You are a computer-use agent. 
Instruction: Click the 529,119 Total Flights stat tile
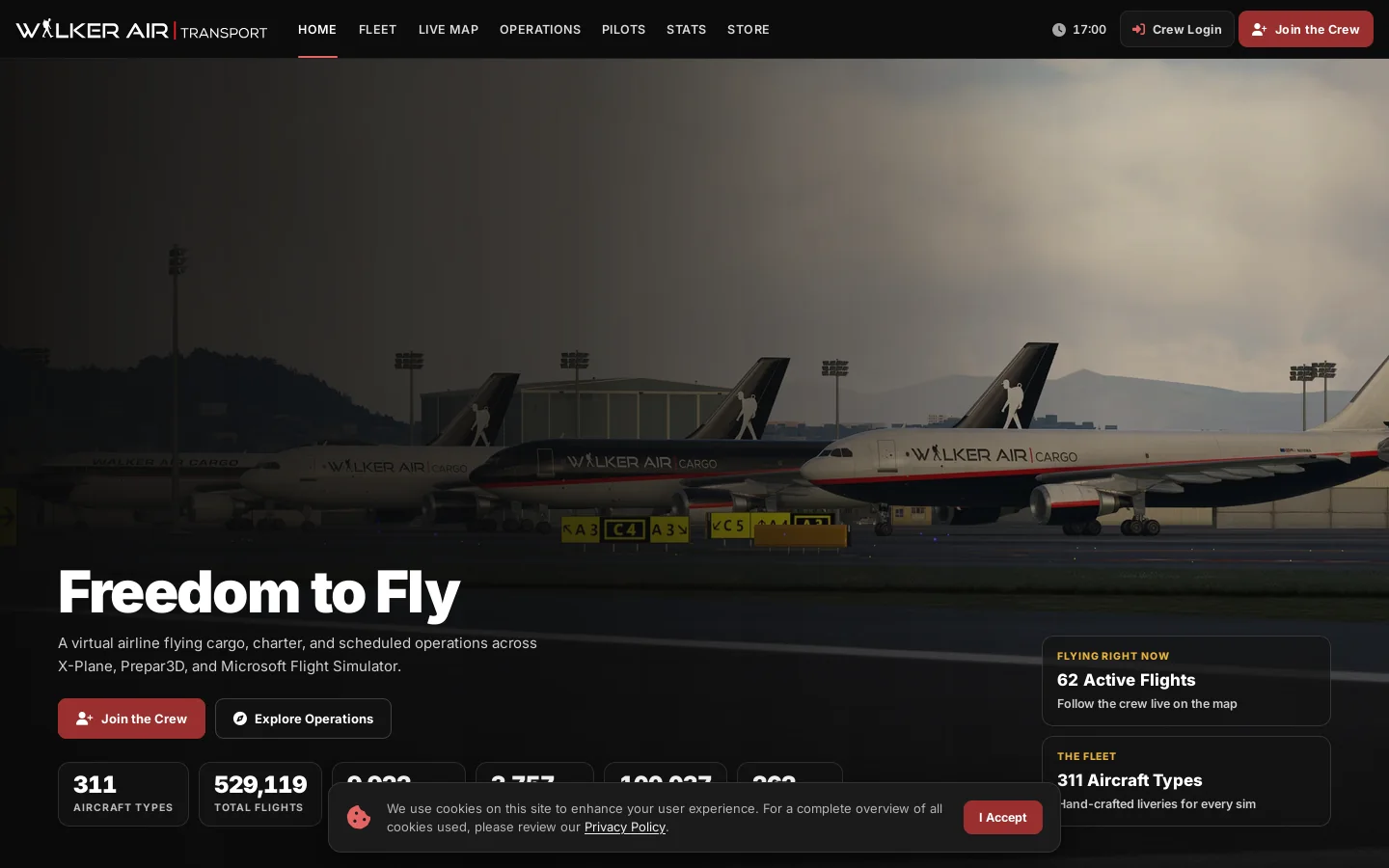(260, 794)
